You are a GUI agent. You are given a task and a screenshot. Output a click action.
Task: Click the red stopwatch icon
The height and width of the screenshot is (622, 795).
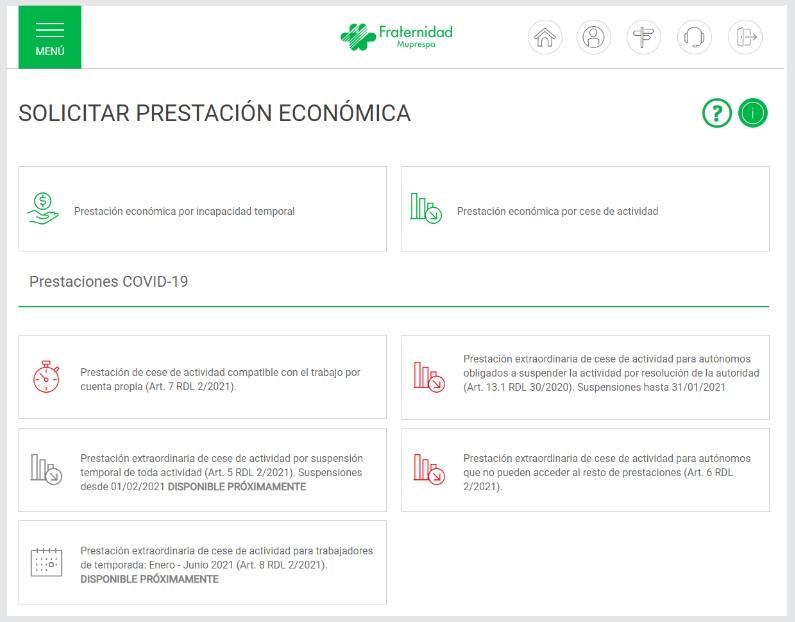click(x=46, y=377)
